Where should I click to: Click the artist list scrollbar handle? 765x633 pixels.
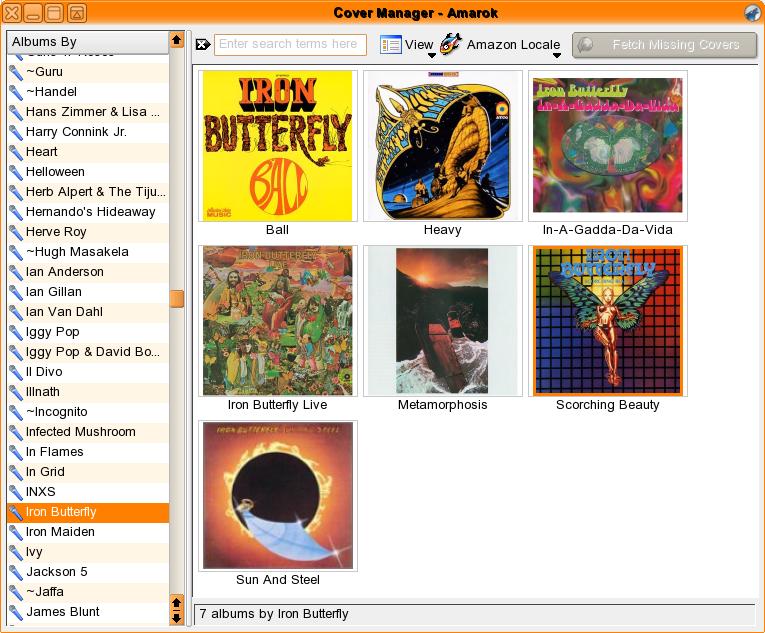point(177,299)
